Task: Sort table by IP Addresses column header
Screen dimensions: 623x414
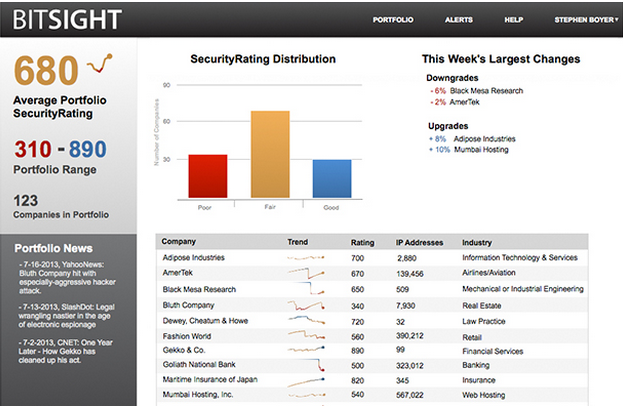Action: tap(419, 242)
